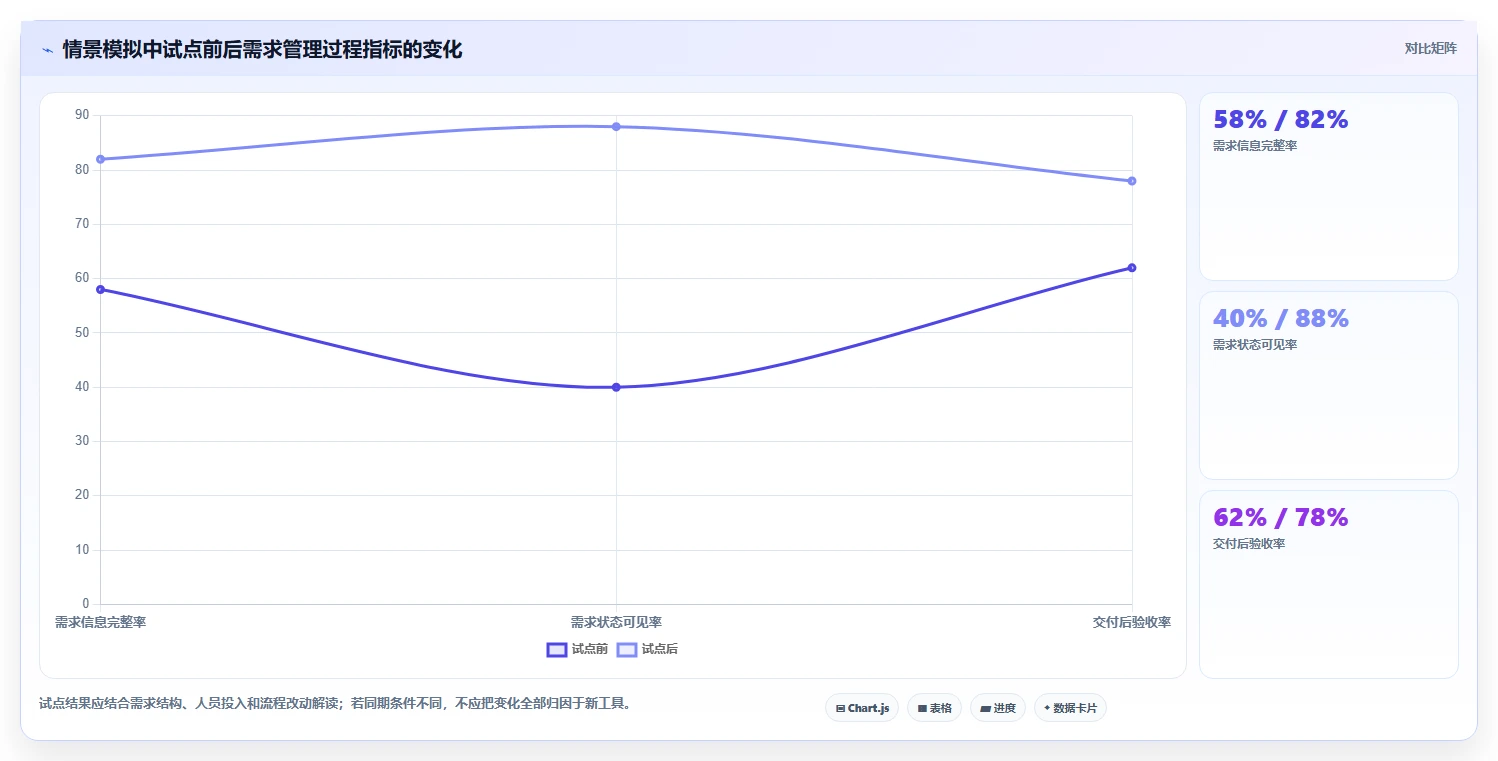1498x761 pixels.
Task: Click the chart title 情景模拟中试点前后需求管理过程指标的变化
Action: click(x=262, y=50)
